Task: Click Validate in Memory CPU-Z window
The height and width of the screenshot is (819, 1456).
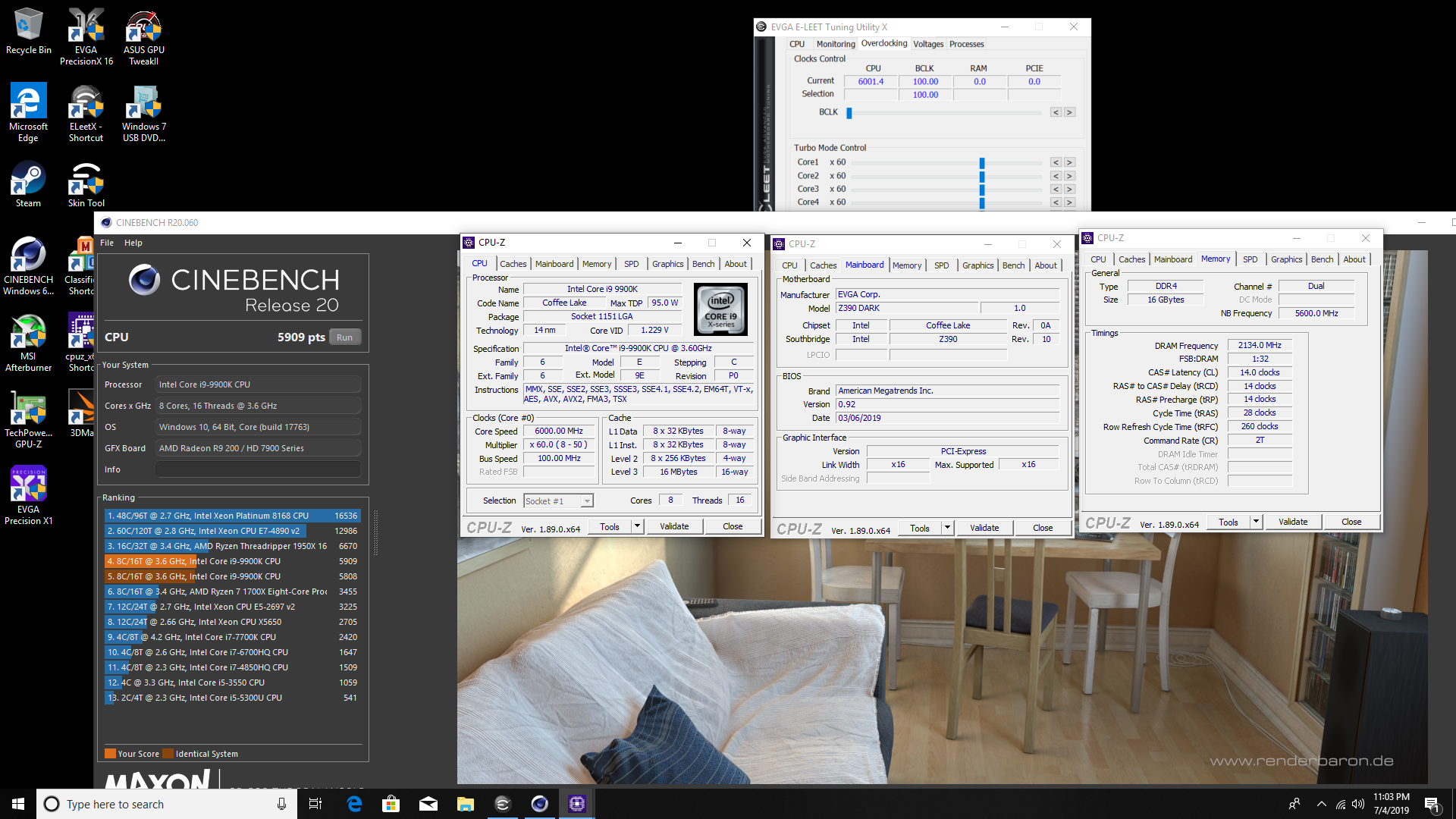Action: click(1293, 522)
